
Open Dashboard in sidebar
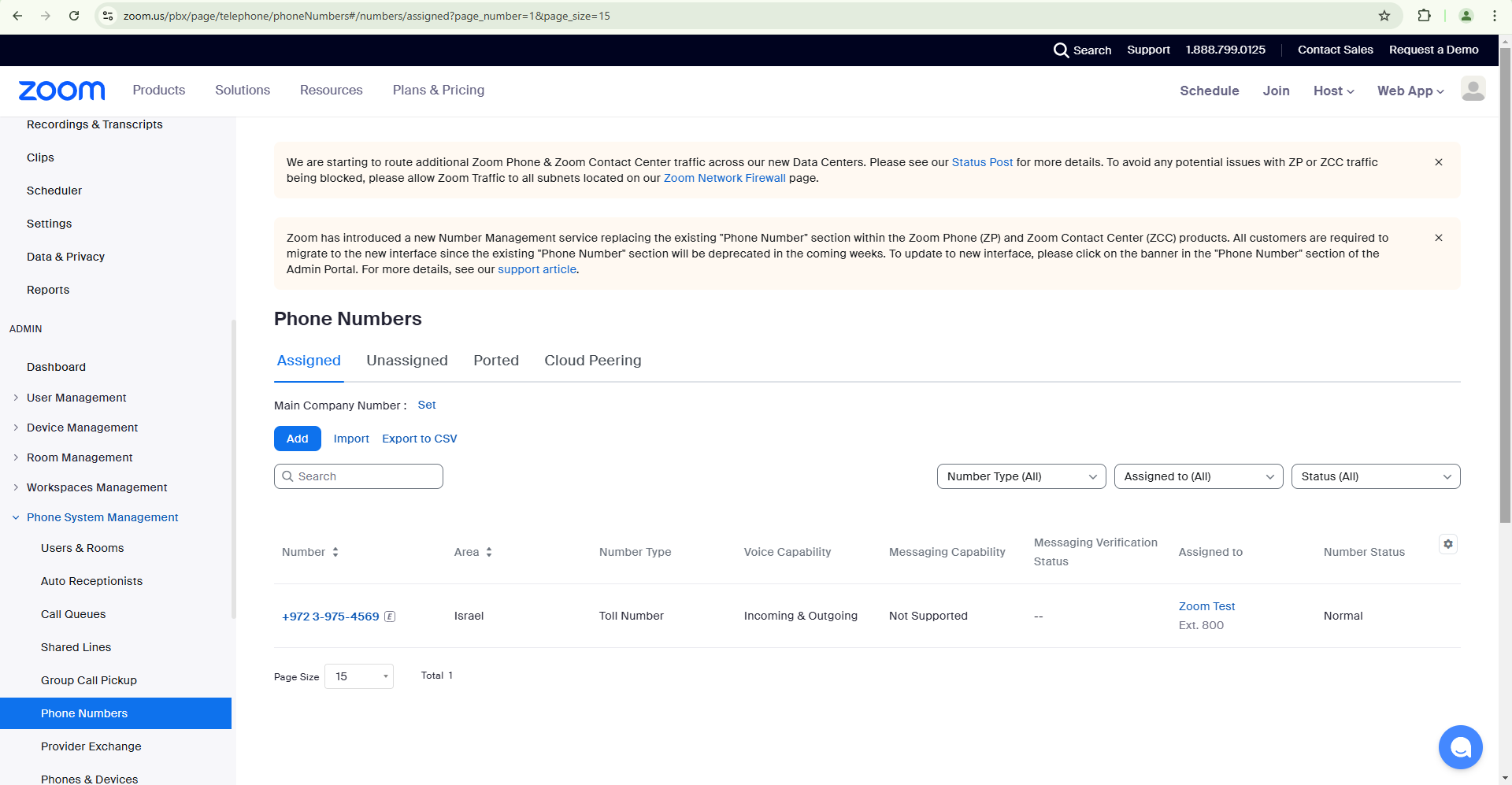[x=57, y=367]
